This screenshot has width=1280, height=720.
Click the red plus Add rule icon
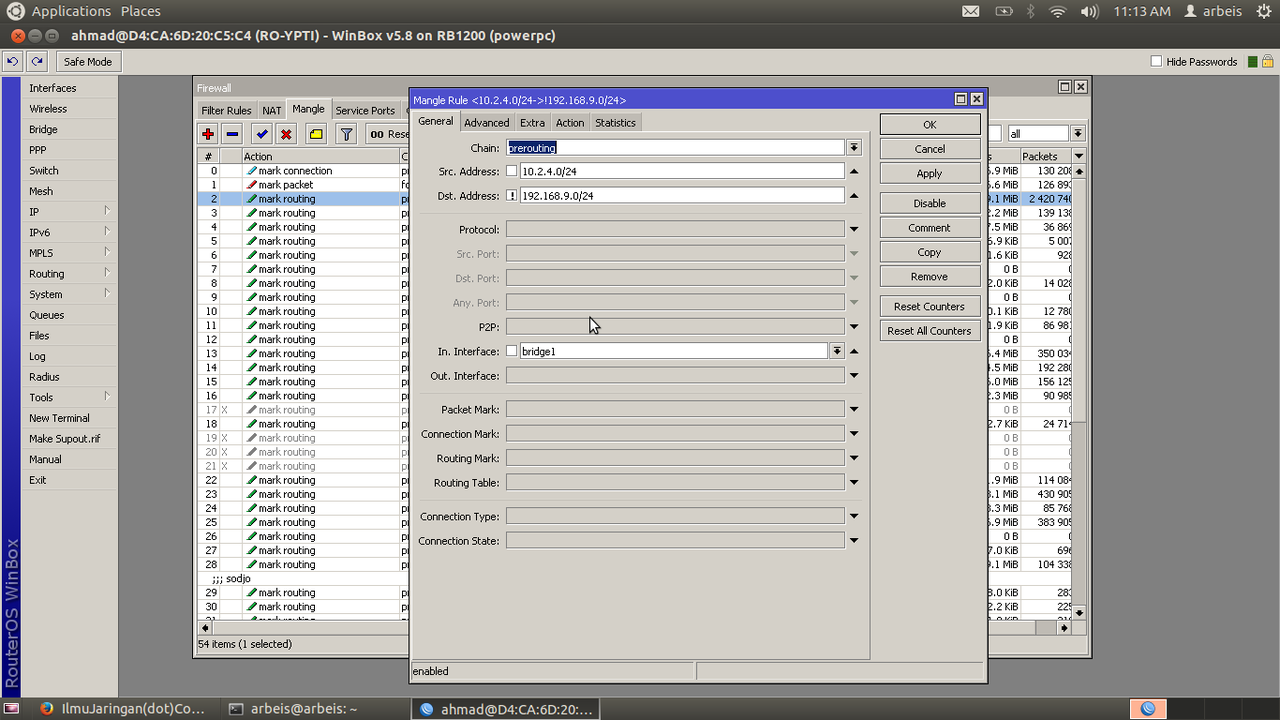[208, 134]
